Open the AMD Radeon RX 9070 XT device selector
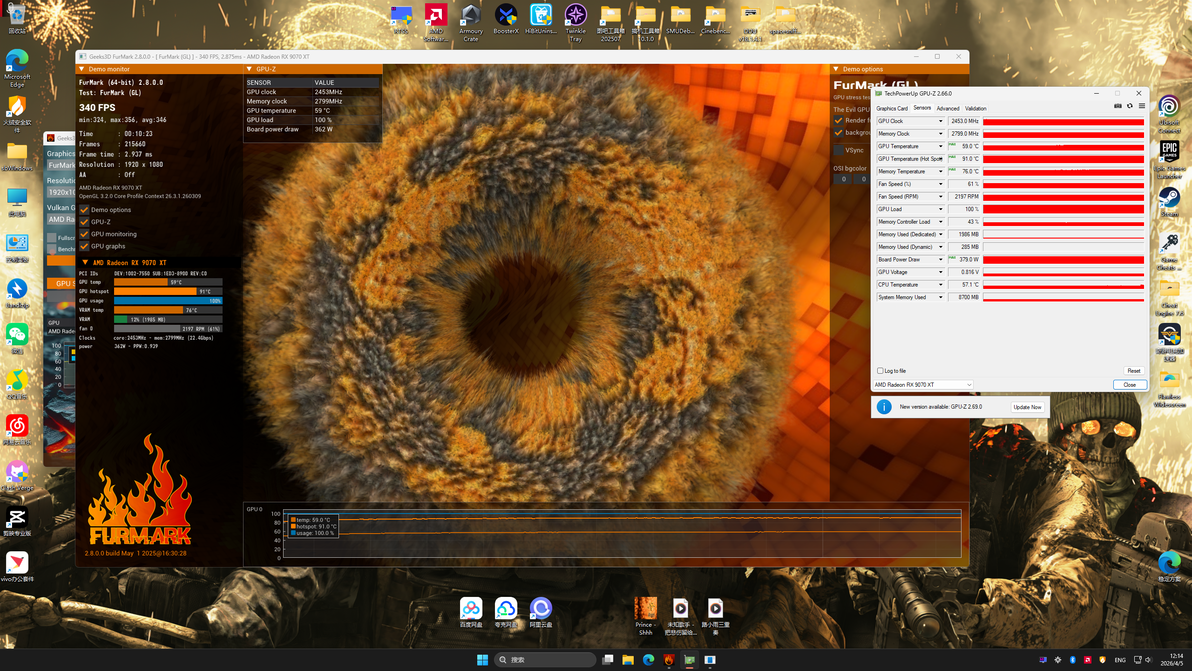1192x671 pixels. (923, 385)
